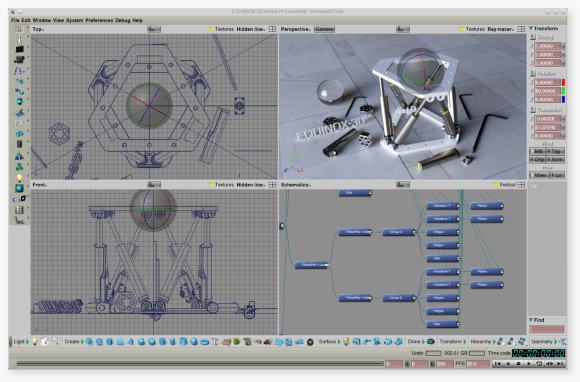Open the Edit menu

coord(26,20)
